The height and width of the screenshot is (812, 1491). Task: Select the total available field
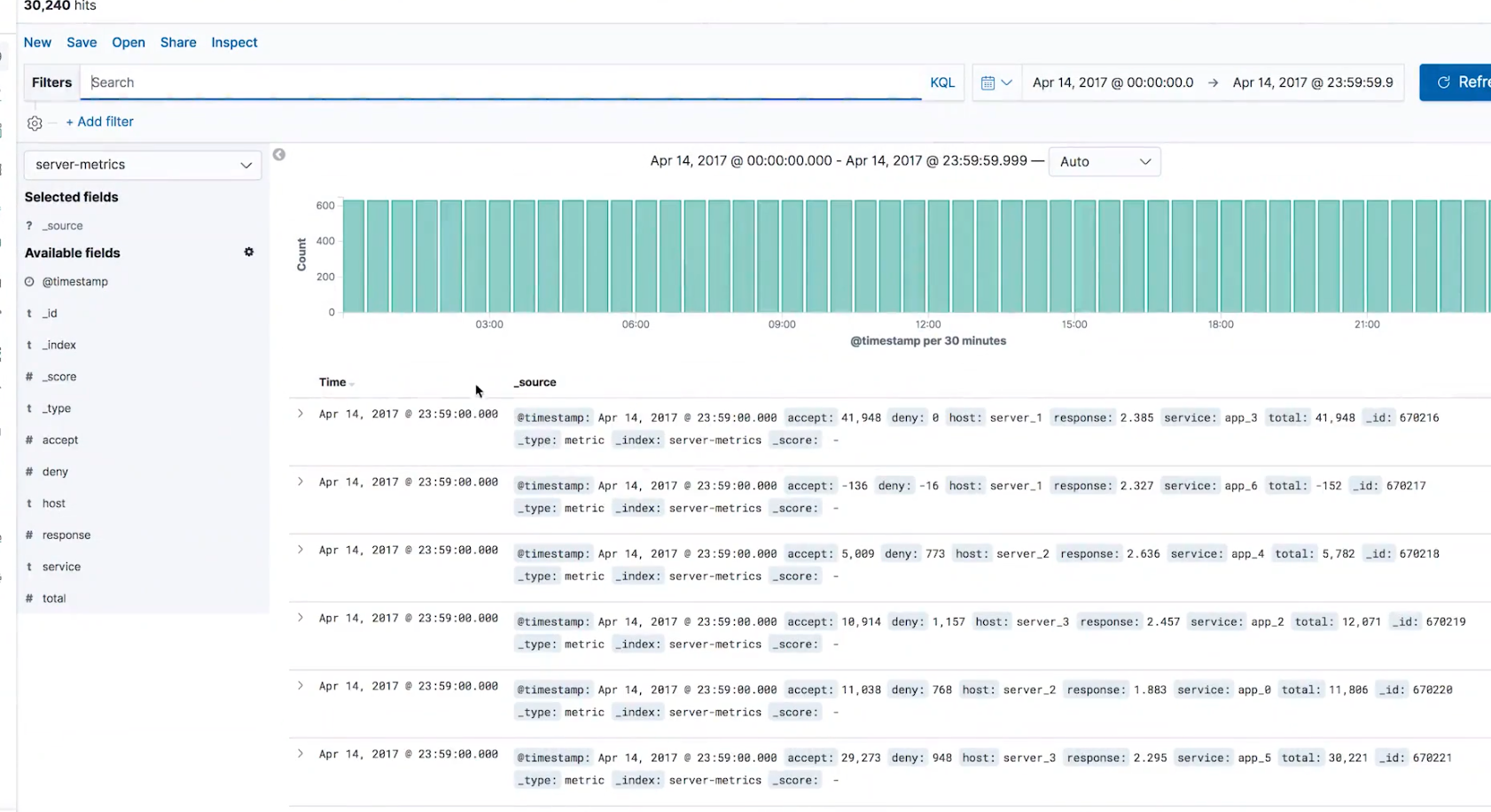tap(54, 598)
